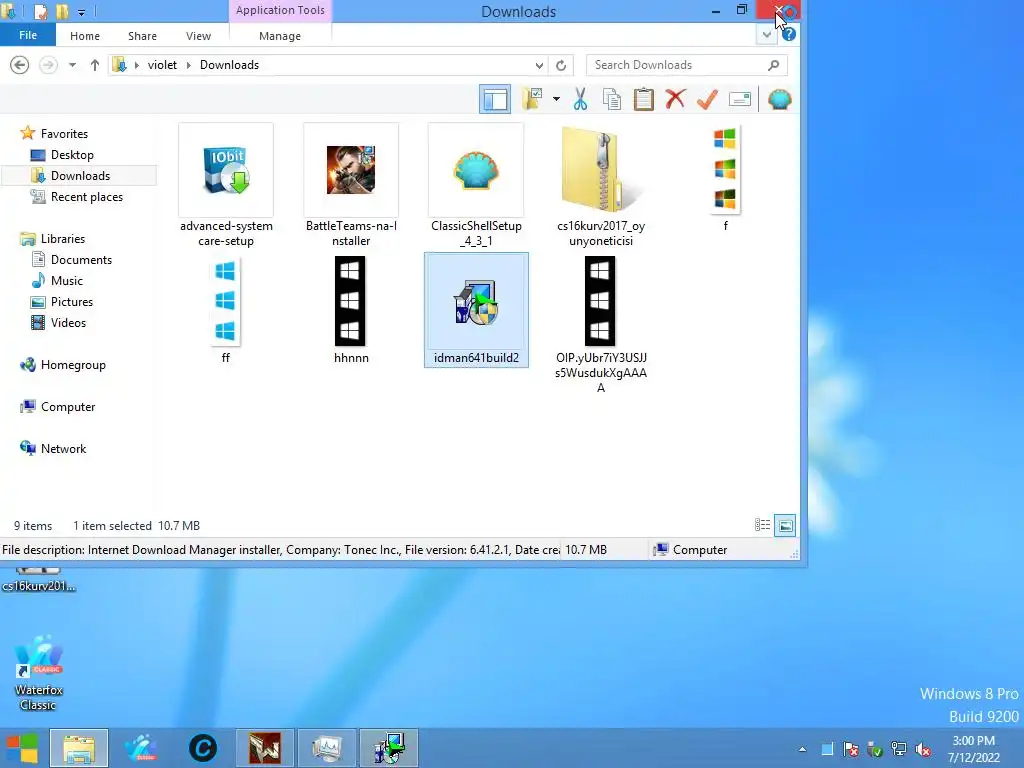Select Favorites in the navigation pane
Image resolution: width=1024 pixels, height=768 pixels.
click(64, 134)
